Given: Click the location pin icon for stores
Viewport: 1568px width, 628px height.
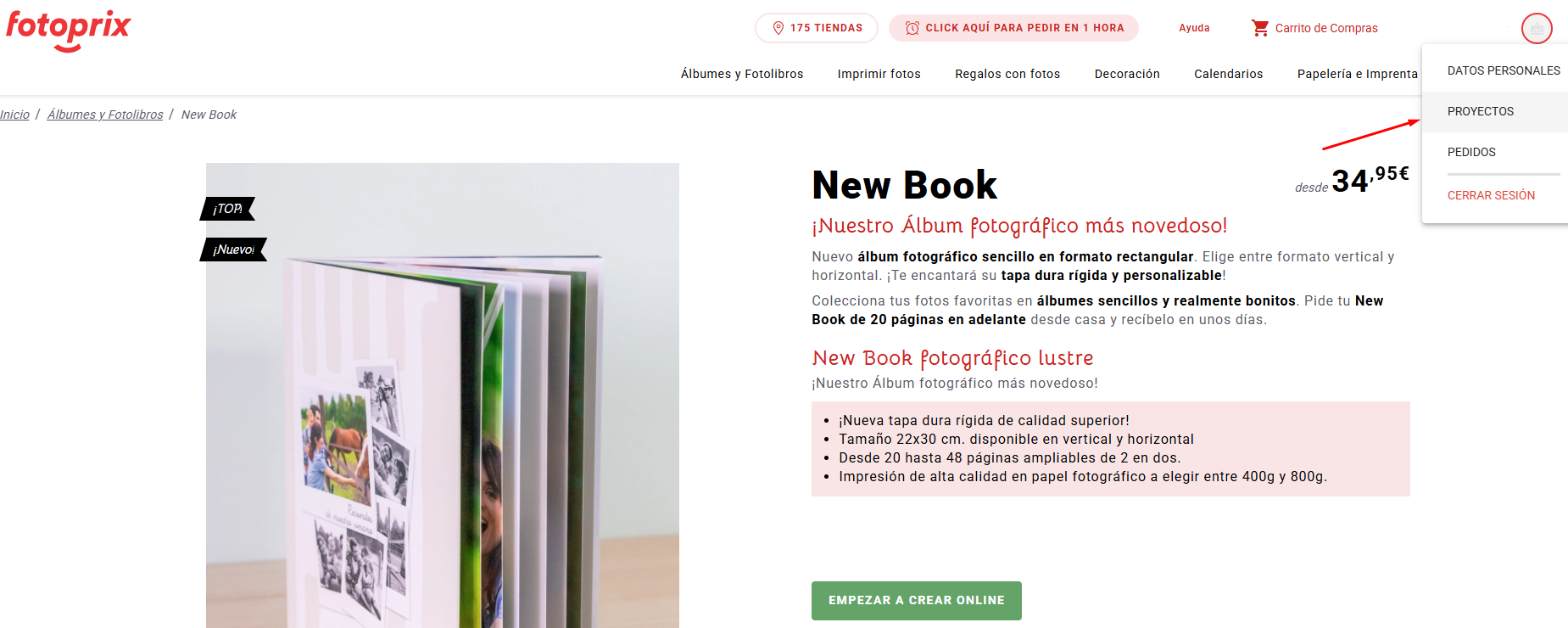Looking at the screenshot, I should (x=778, y=28).
